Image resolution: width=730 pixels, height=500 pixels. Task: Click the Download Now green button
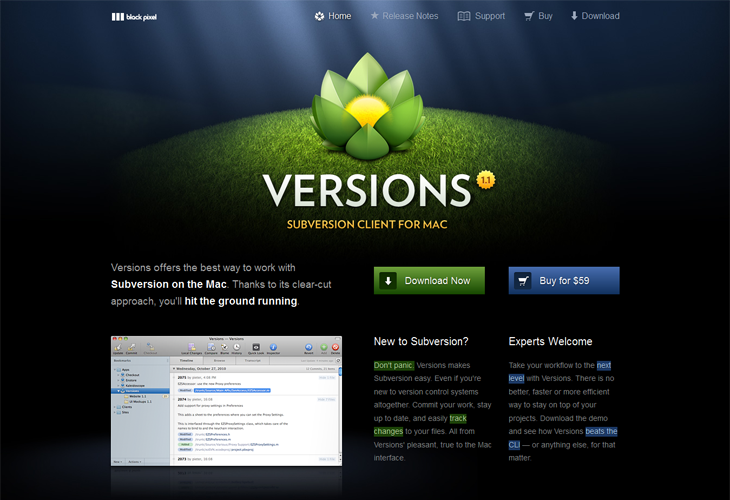429,280
